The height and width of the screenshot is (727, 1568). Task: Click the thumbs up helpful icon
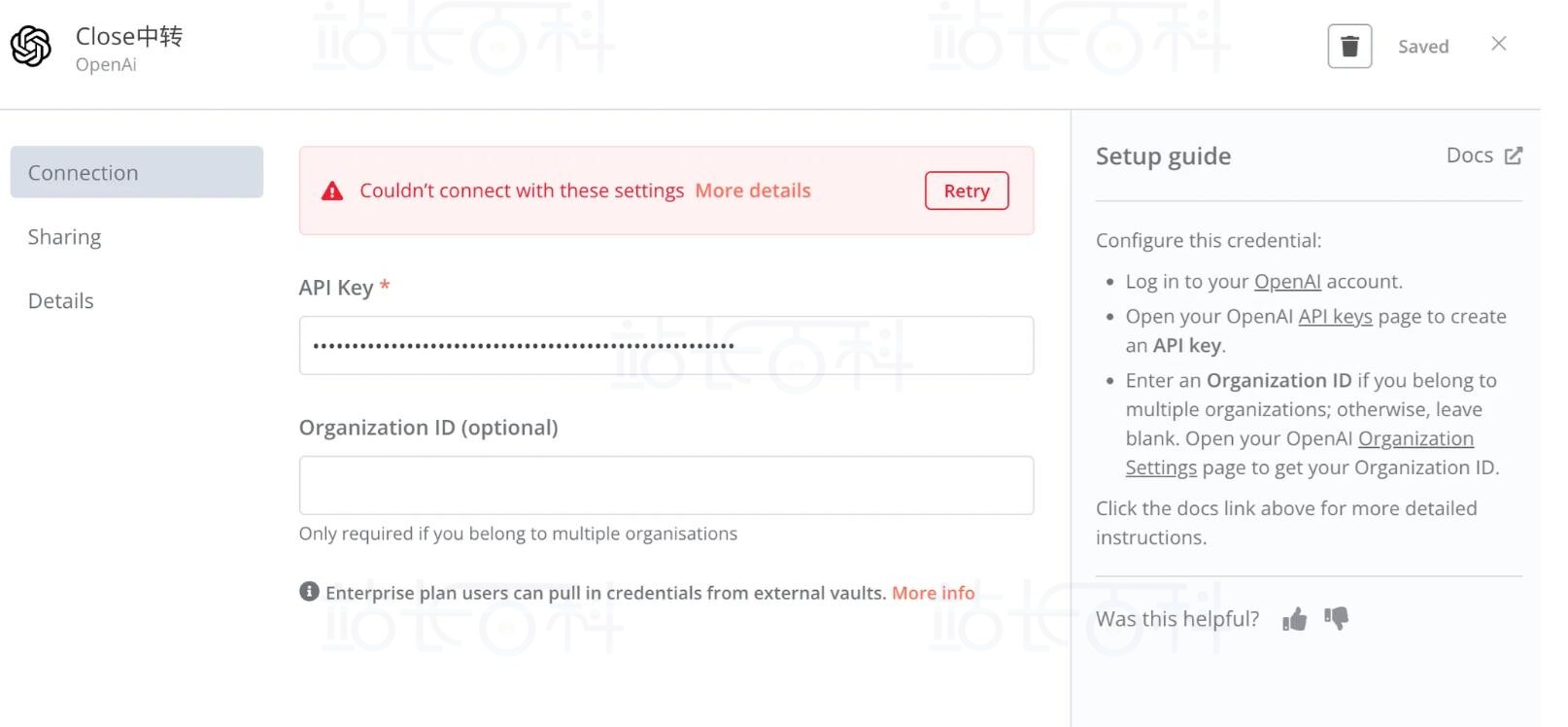(1294, 619)
